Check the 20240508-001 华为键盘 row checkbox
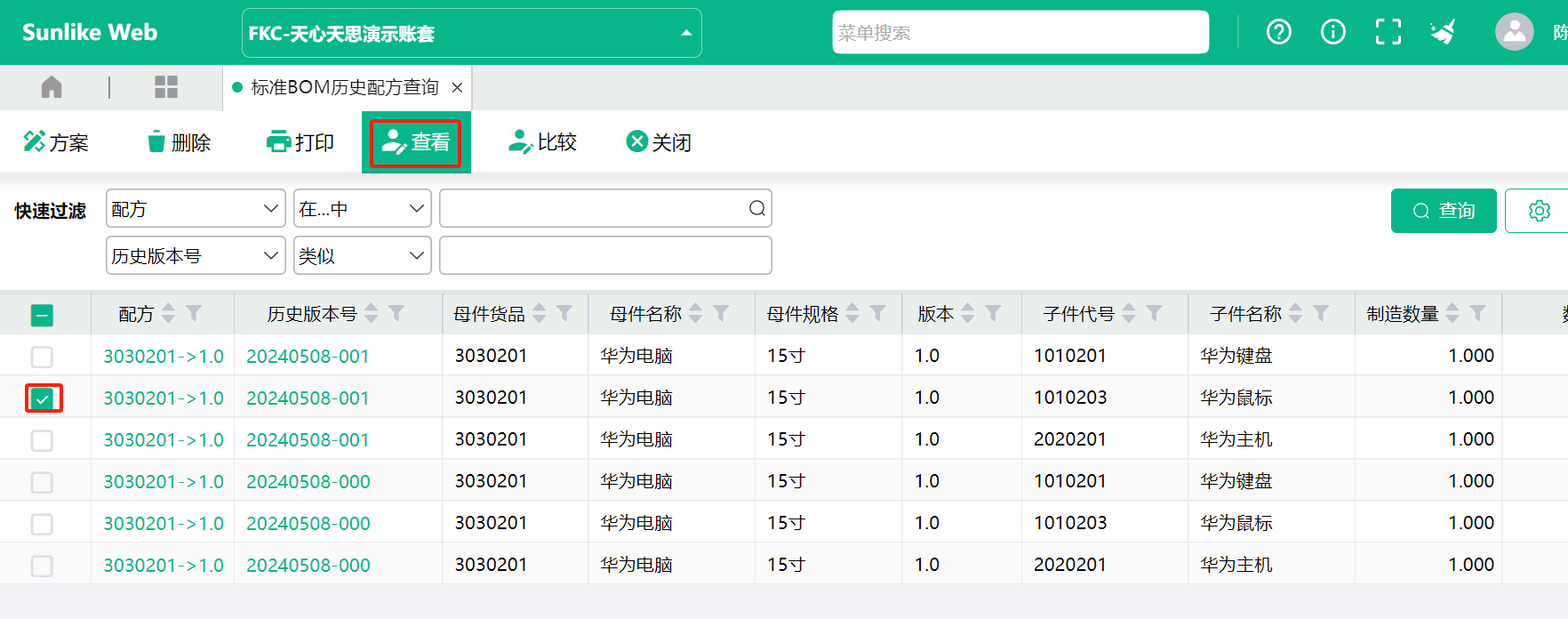Image resolution: width=1568 pixels, height=619 pixels. tap(42, 357)
